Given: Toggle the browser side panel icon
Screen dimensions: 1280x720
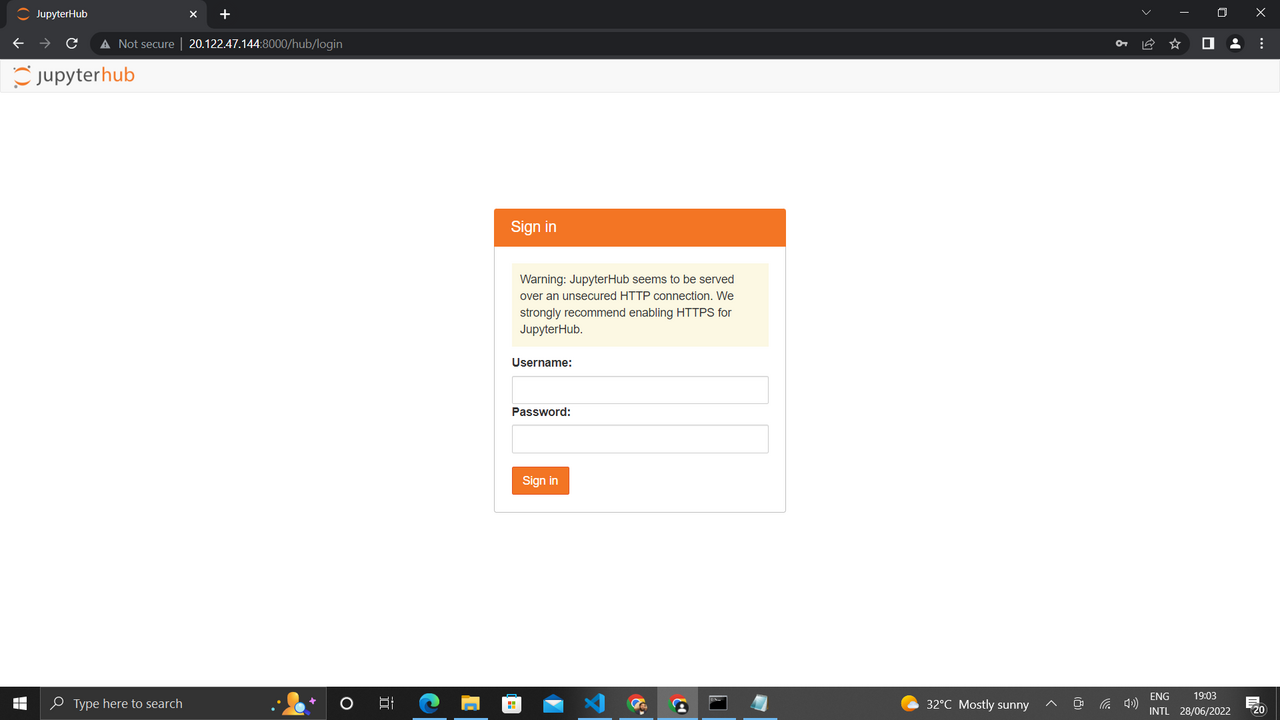Looking at the screenshot, I should pyautogui.click(x=1208, y=44).
